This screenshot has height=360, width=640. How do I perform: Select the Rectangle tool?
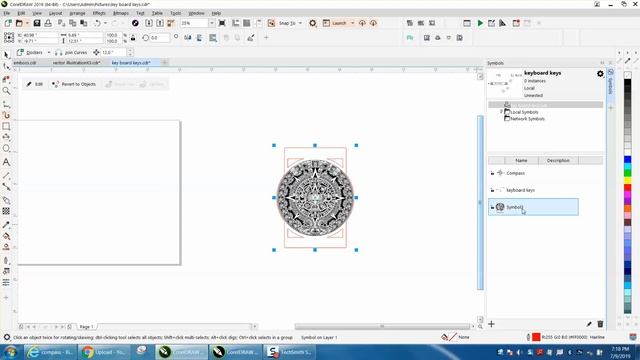6,127
